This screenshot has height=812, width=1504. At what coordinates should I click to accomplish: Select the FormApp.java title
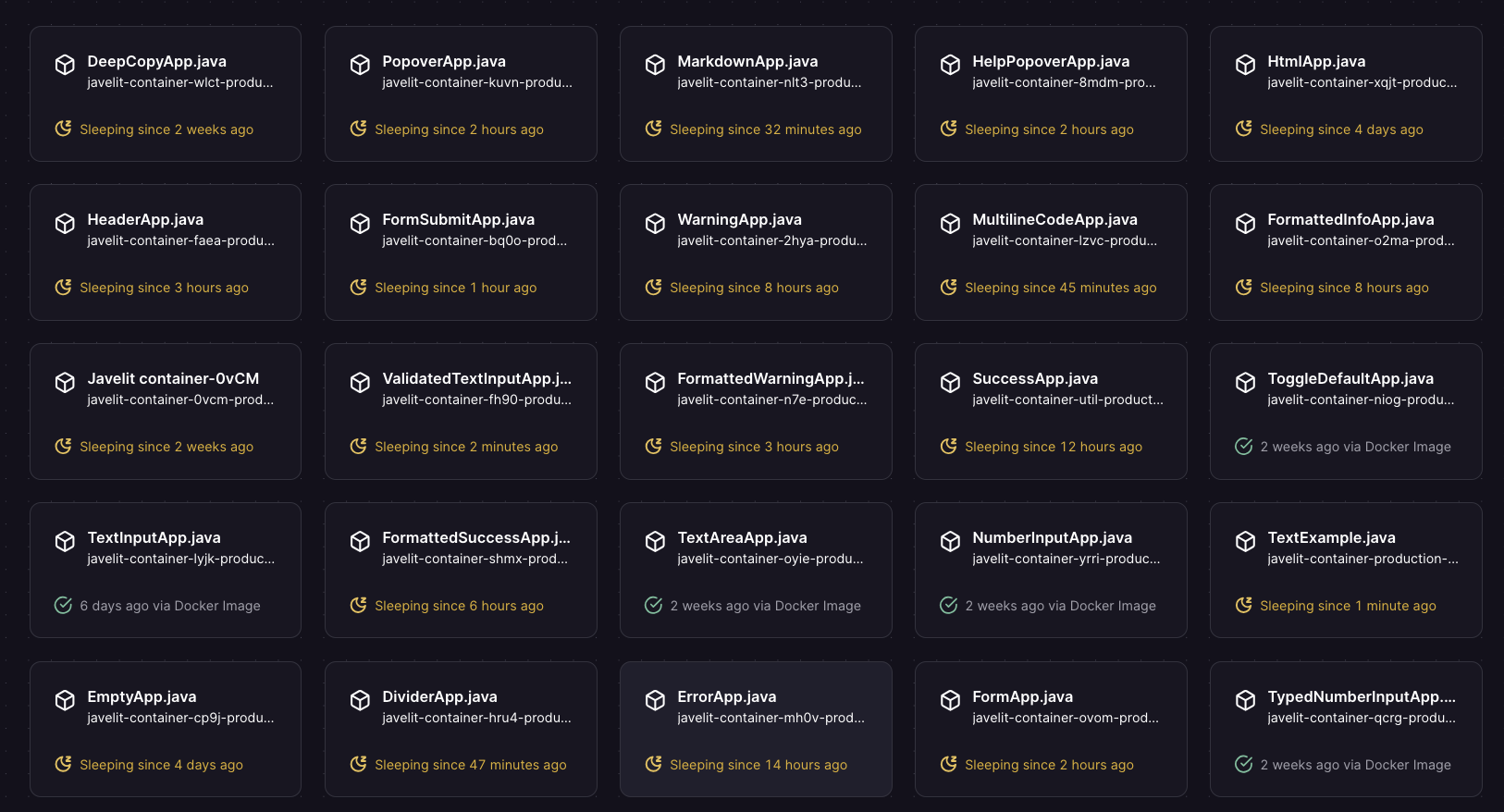point(1023,696)
